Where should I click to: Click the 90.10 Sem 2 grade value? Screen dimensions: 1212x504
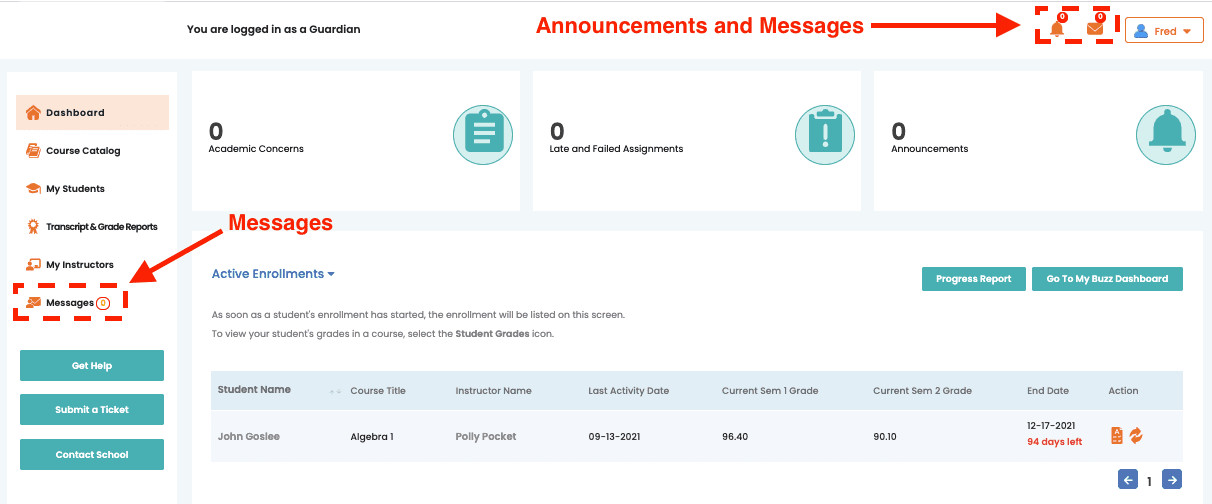point(886,437)
